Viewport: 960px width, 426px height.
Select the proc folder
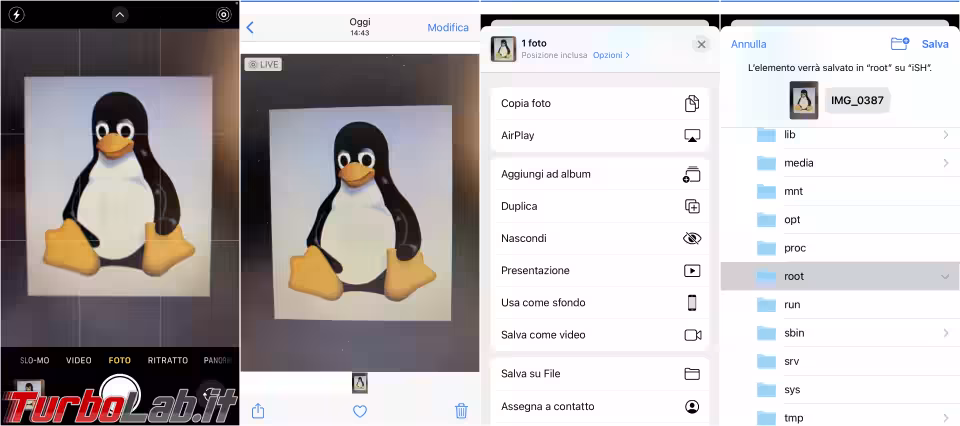point(840,248)
